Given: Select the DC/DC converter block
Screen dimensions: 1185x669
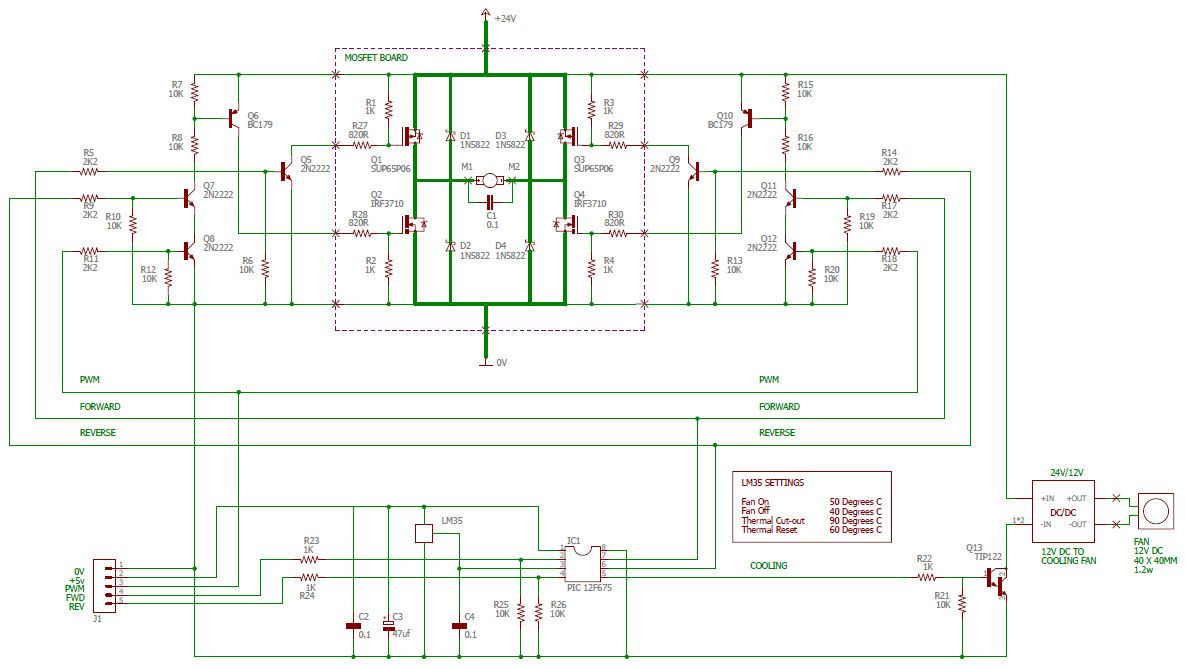Looking at the screenshot, I should coord(1063,511).
